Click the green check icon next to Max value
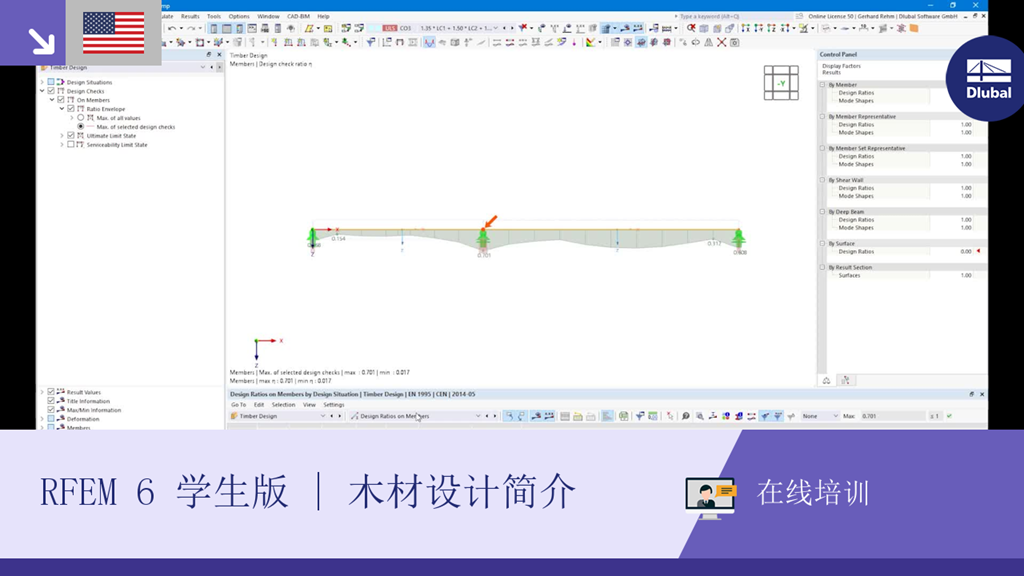The width and height of the screenshot is (1024, 576). click(x=949, y=416)
